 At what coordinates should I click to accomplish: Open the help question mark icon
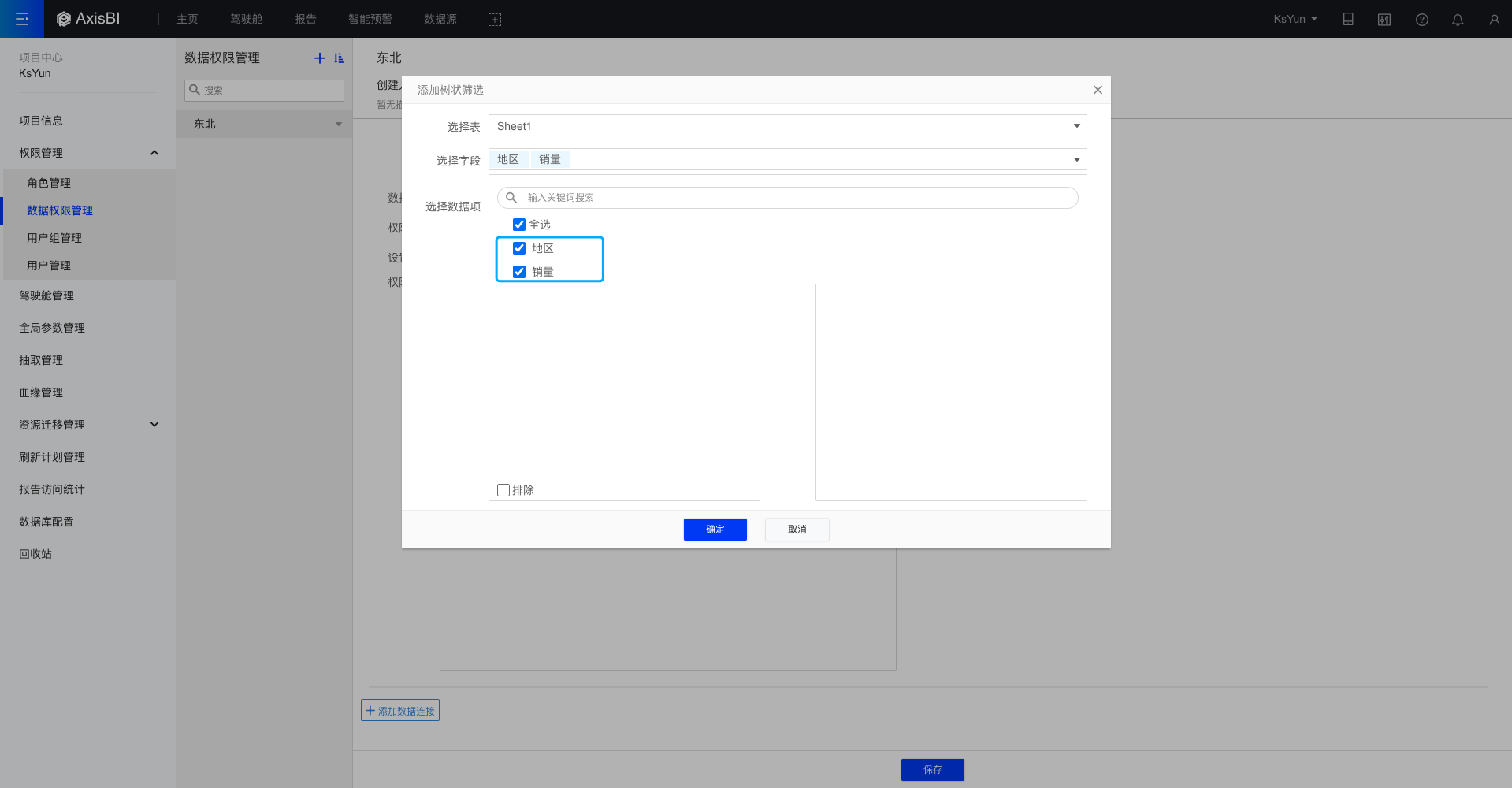click(x=1421, y=20)
